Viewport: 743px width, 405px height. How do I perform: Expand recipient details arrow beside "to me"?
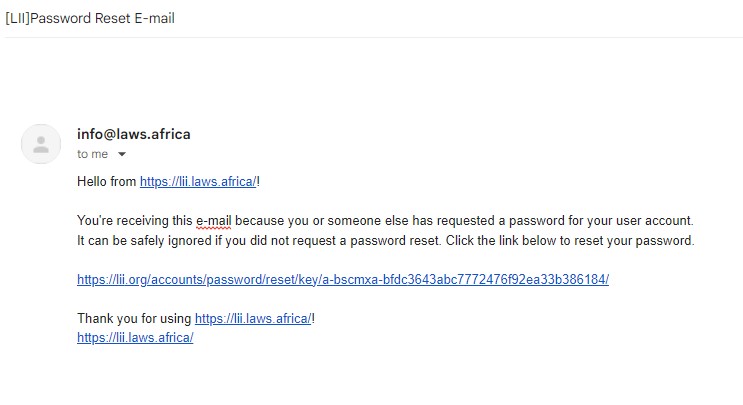click(122, 155)
